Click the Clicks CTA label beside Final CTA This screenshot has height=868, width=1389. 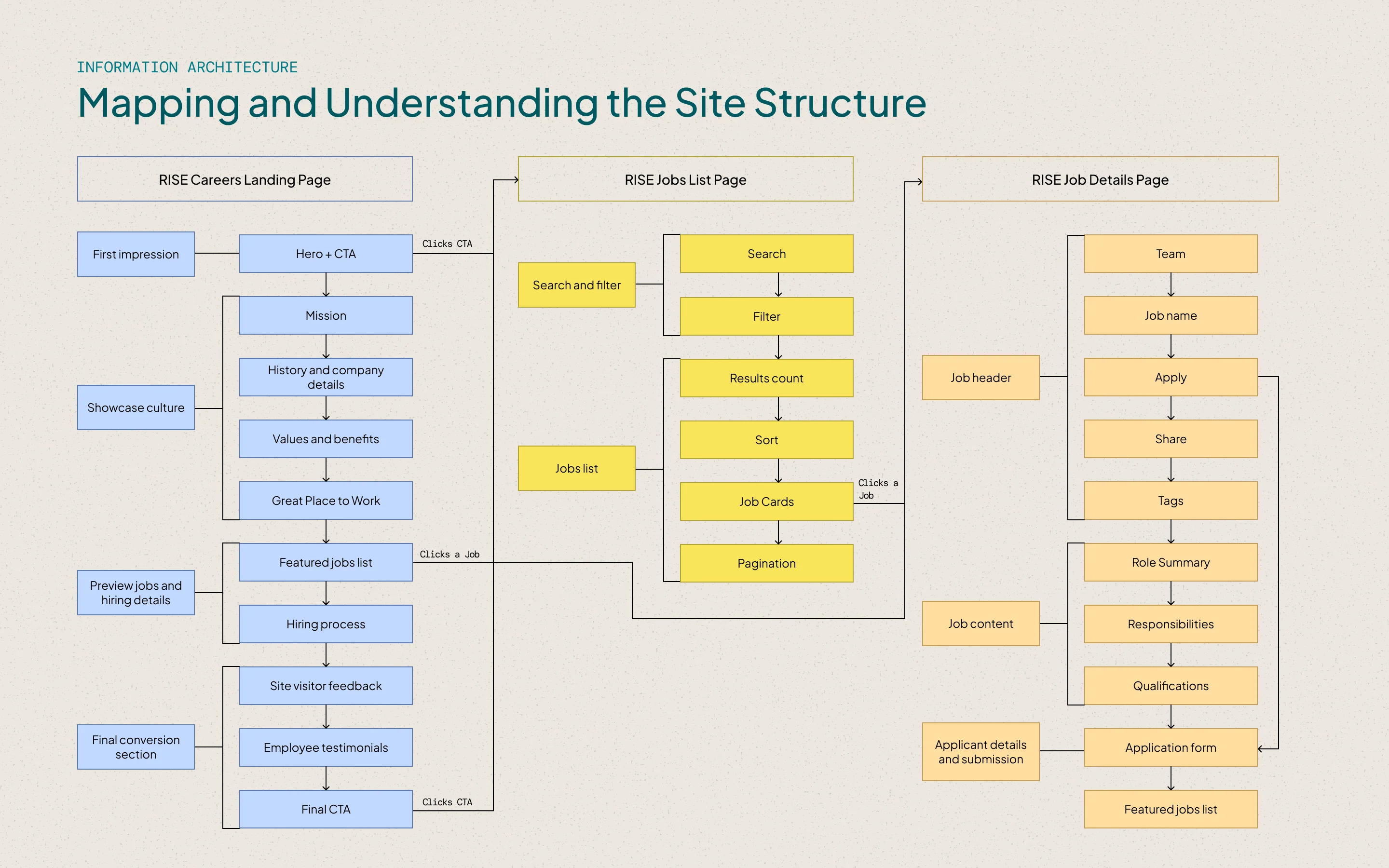pyautogui.click(x=447, y=802)
